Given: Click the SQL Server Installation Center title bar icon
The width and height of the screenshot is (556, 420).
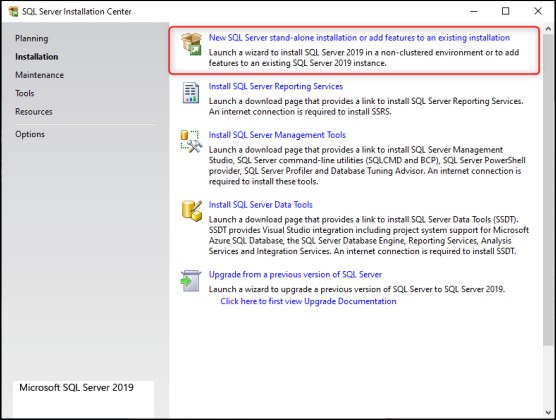Looking at the screenshot, I should tap(13, 11).
